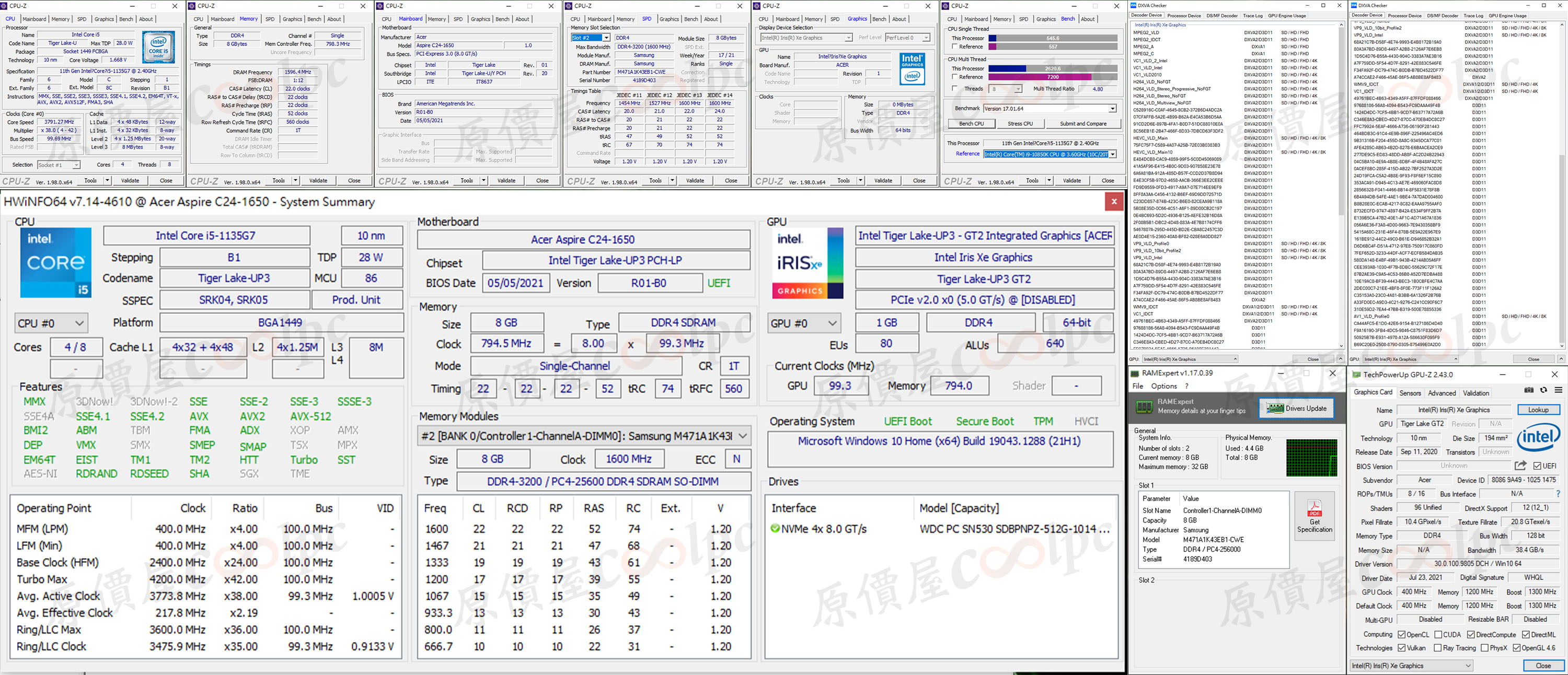Toggle the CUDA checkbox in GPU-Z
1568x675 pixels.
click(x=1437, y=635)
